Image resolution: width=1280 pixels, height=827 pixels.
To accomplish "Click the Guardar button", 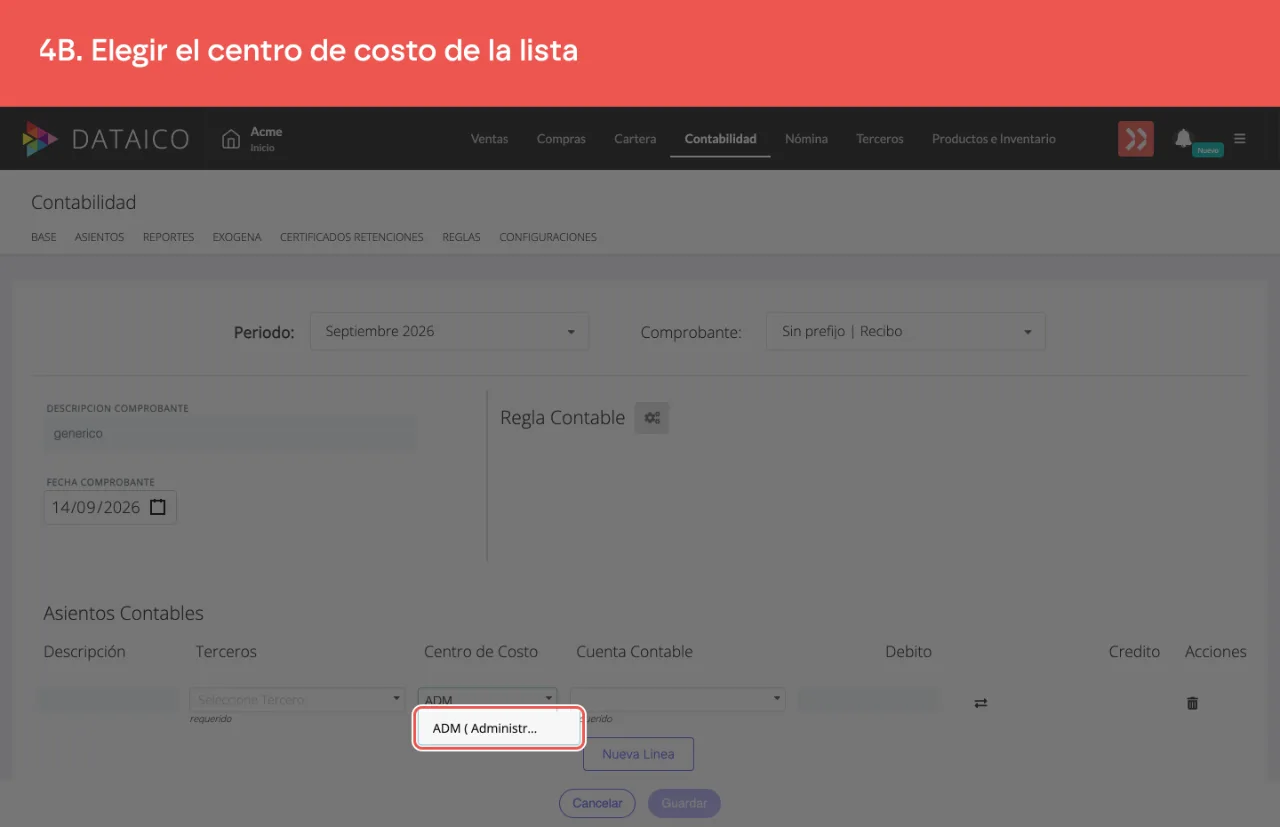I will tap(684, 803).
